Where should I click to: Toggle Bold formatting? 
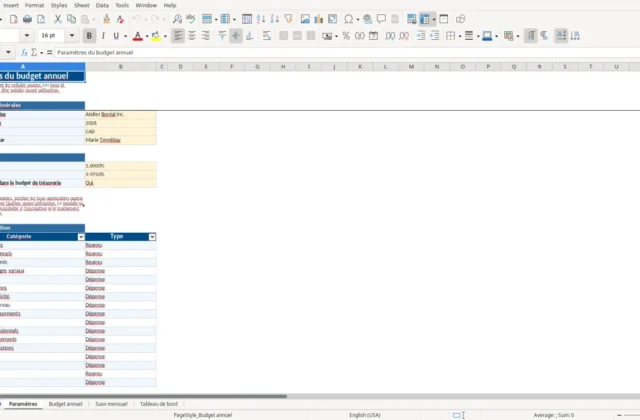pos(89,36)
